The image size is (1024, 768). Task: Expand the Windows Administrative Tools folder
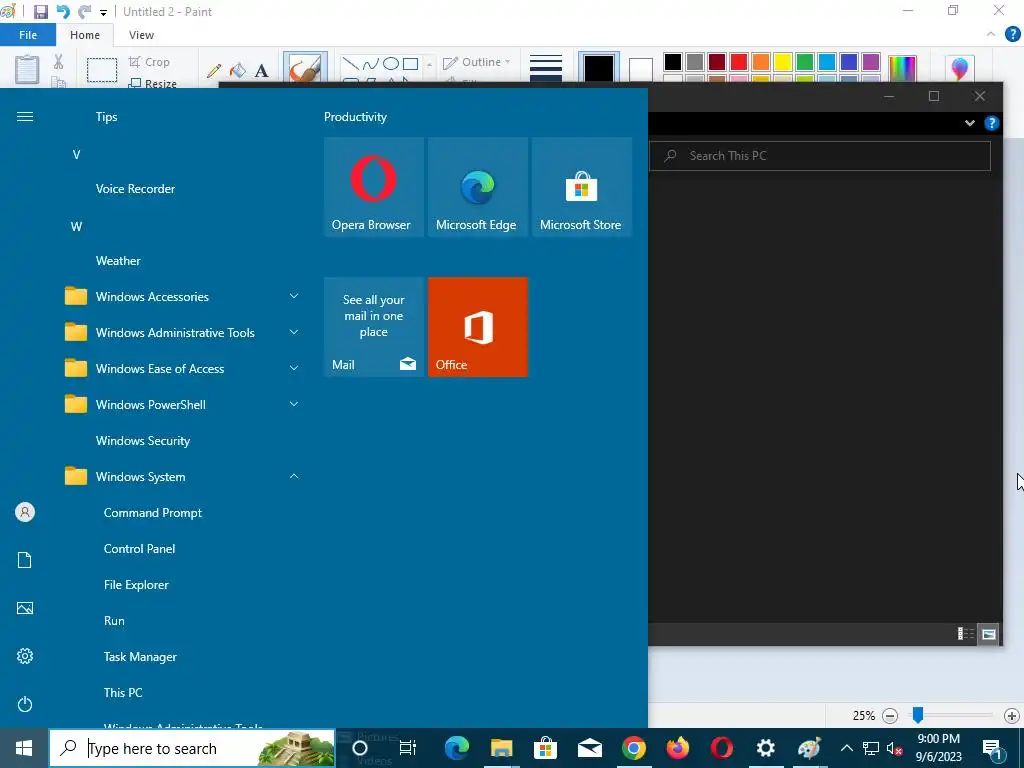coord(183,332)
